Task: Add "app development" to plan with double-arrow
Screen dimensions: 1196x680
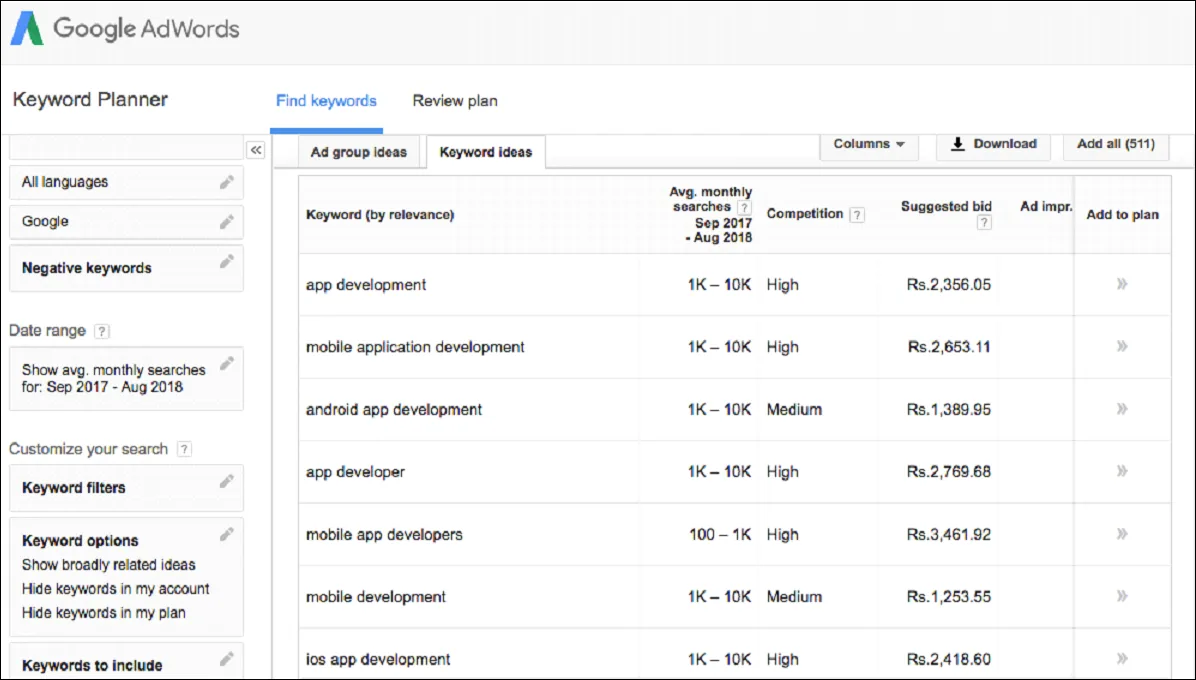Action: tap(1121, 285)
